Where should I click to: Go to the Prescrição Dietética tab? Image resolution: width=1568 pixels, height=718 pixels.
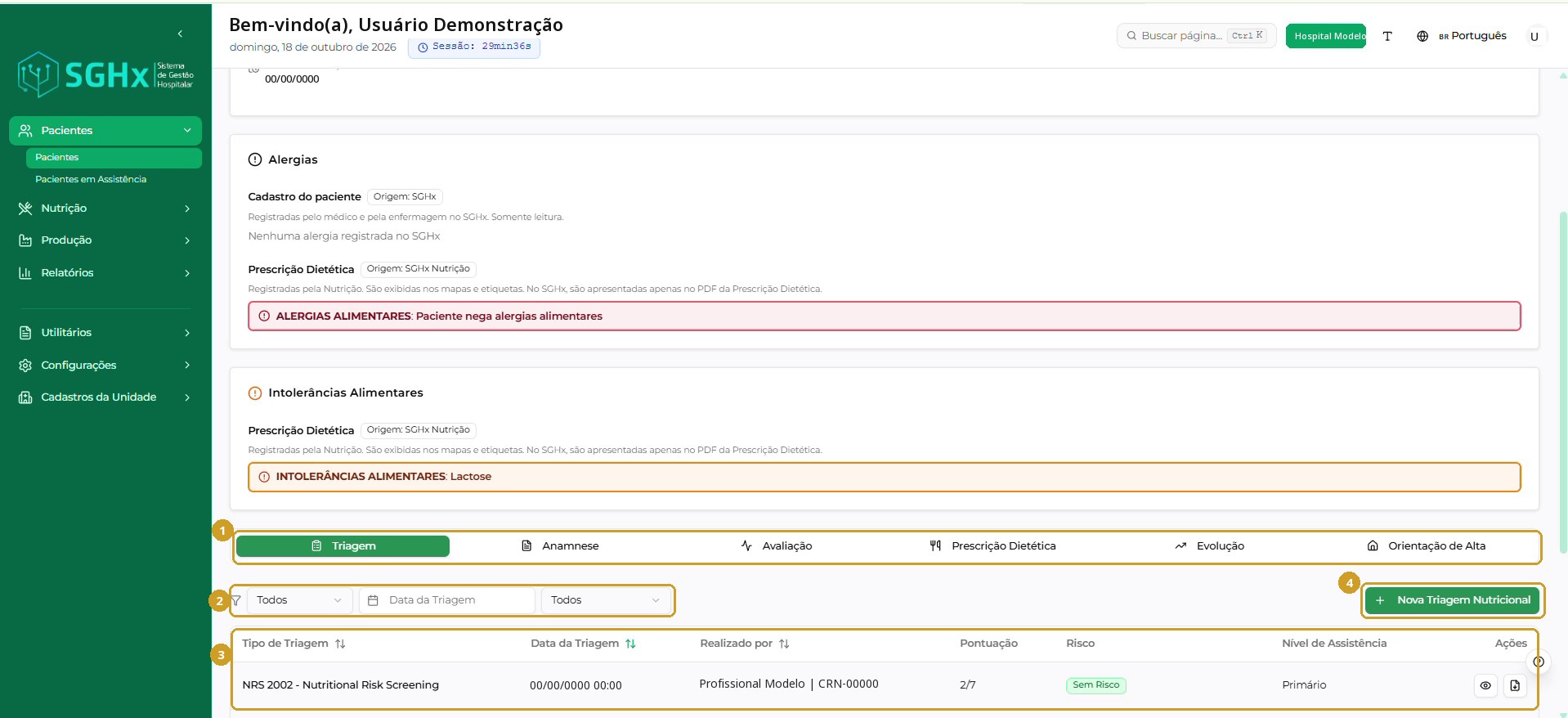coord(993,546)
